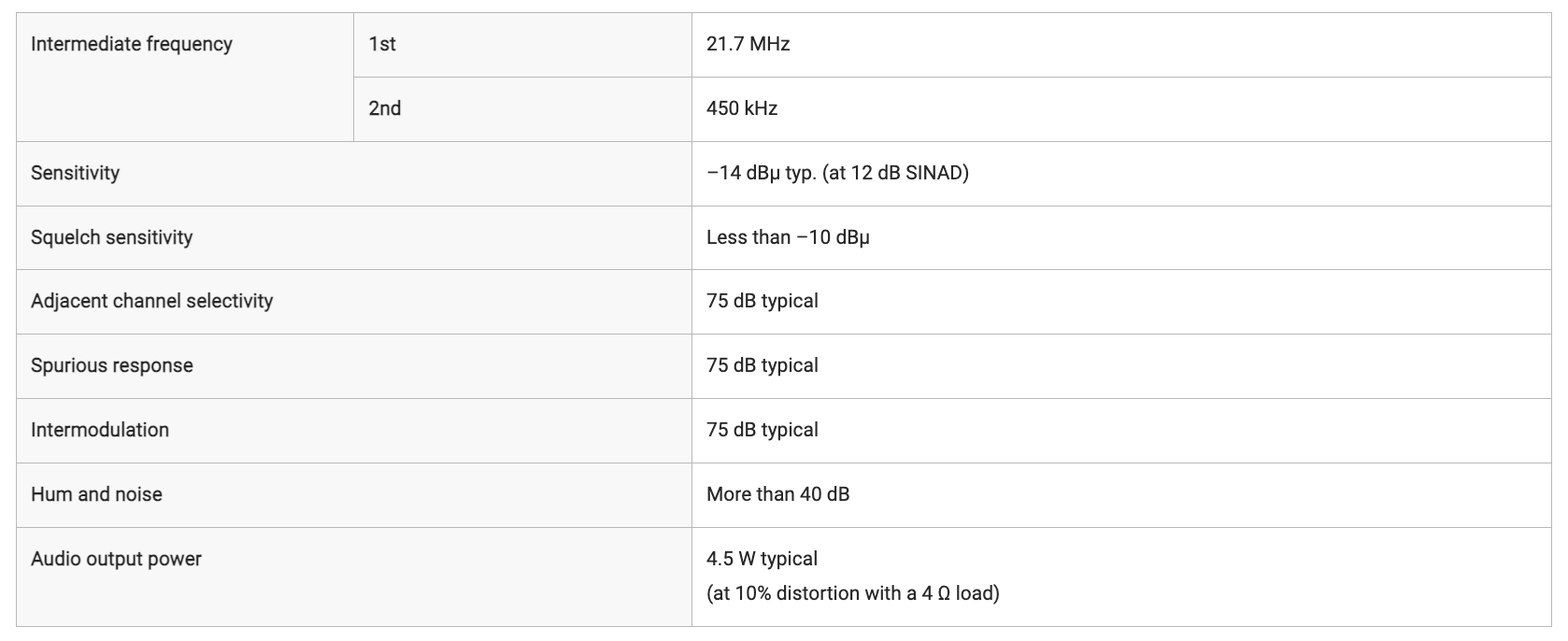Select the Hum and noise label
Image resolution: width=1568 pixels, height=641 pixels.
[x=96, y=494]
